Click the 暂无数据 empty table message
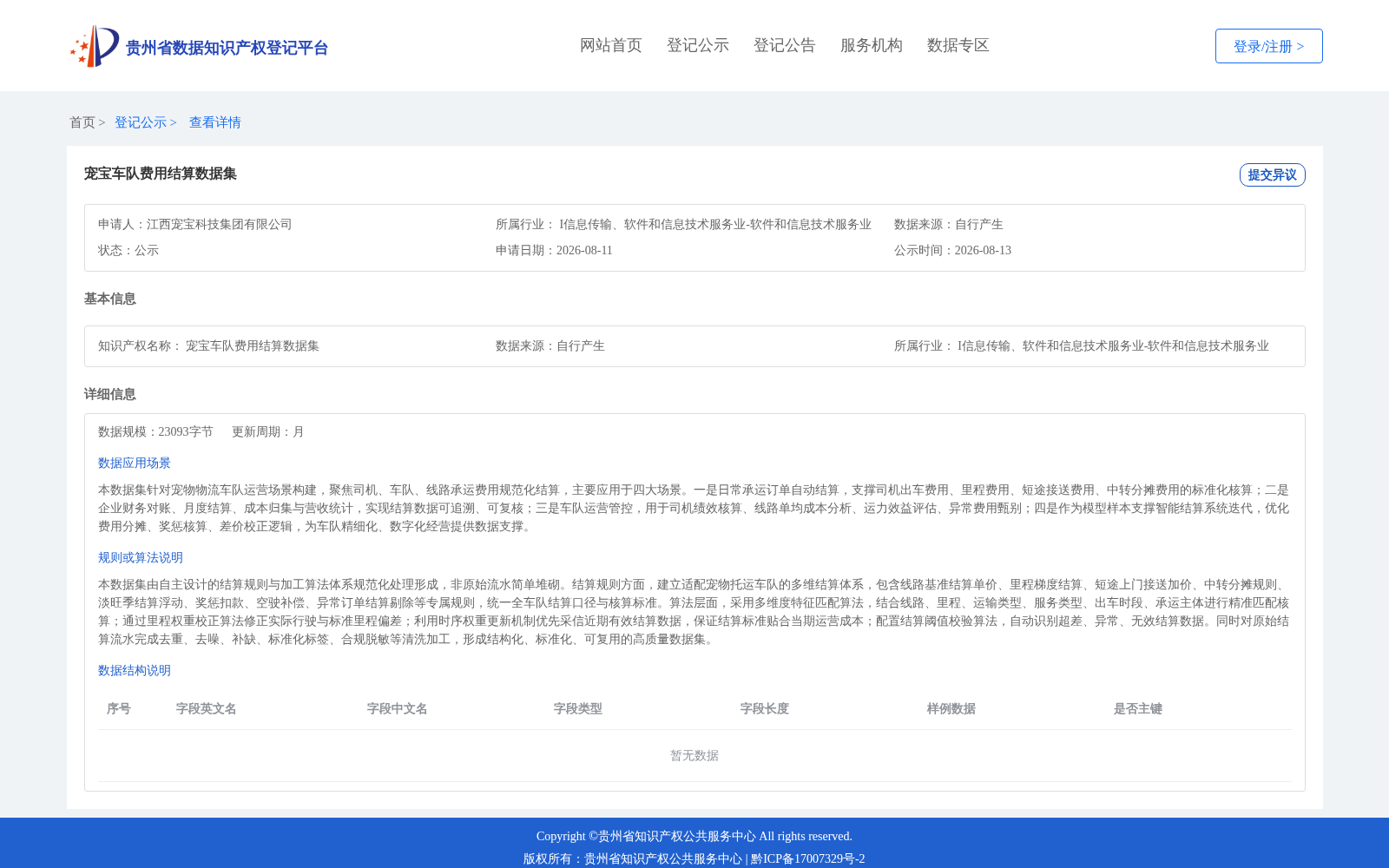The width and height of the screenshot is (1389, 868). (x=694, y=755)
